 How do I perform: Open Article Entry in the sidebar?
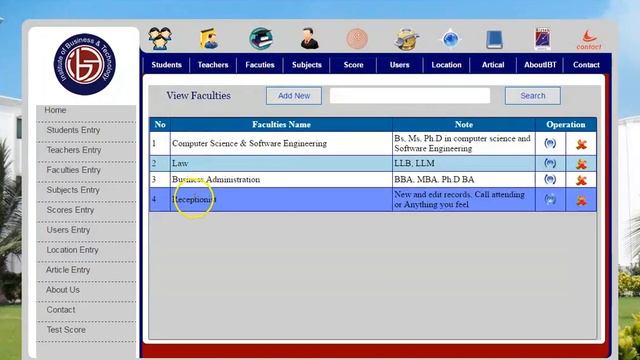click(68, 270)
